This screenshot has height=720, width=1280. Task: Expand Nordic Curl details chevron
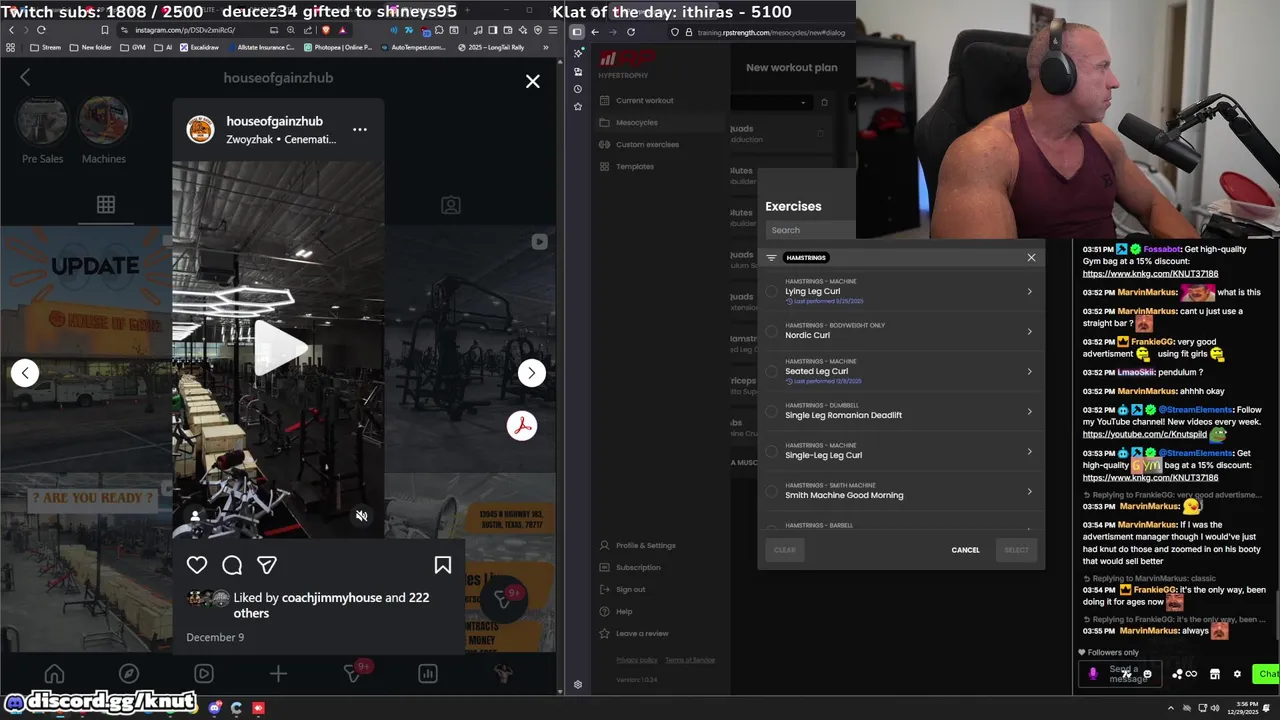tap(1029, 331)
